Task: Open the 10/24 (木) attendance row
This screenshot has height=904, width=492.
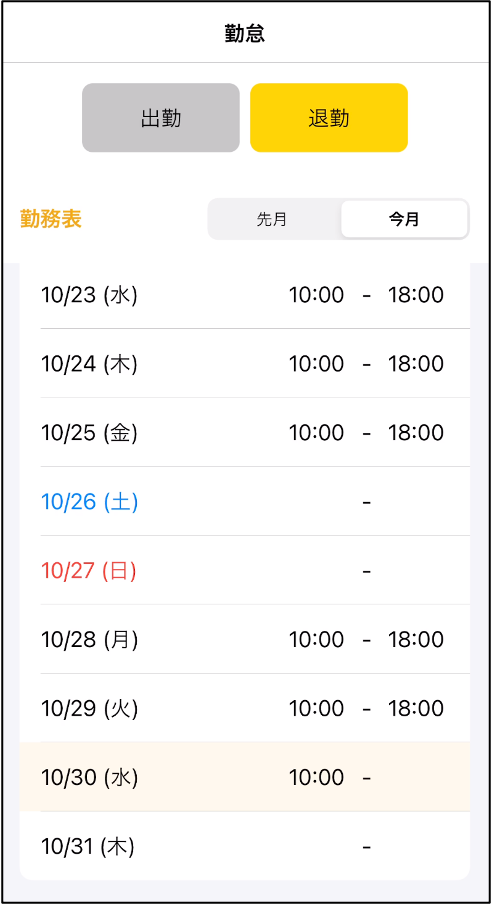Action: 245,364
